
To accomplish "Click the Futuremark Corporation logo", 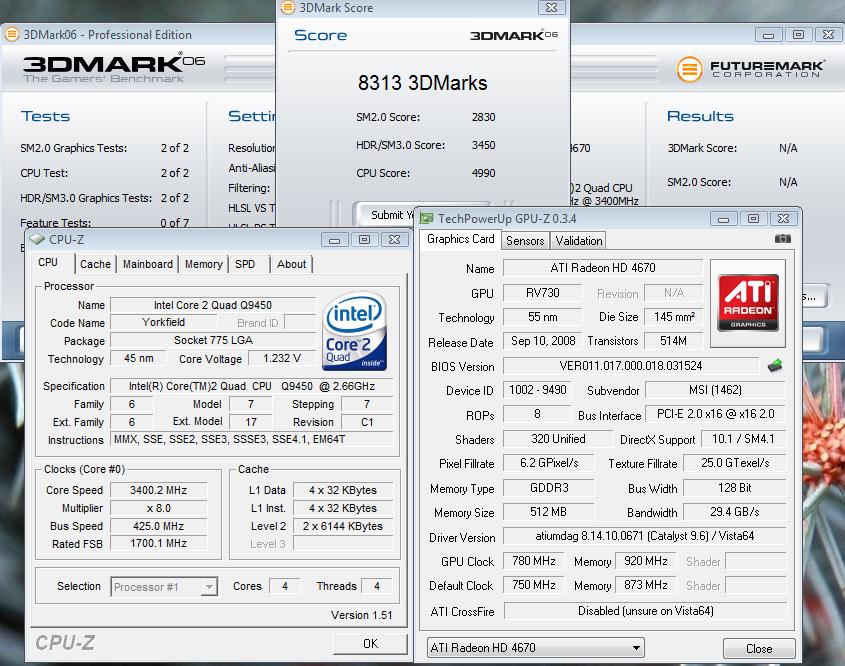I will (750, 69).
